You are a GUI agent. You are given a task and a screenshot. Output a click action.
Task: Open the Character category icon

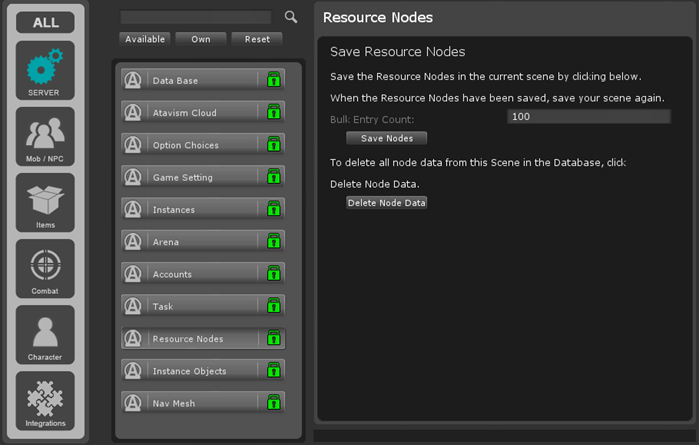click(x=45, y=334)
